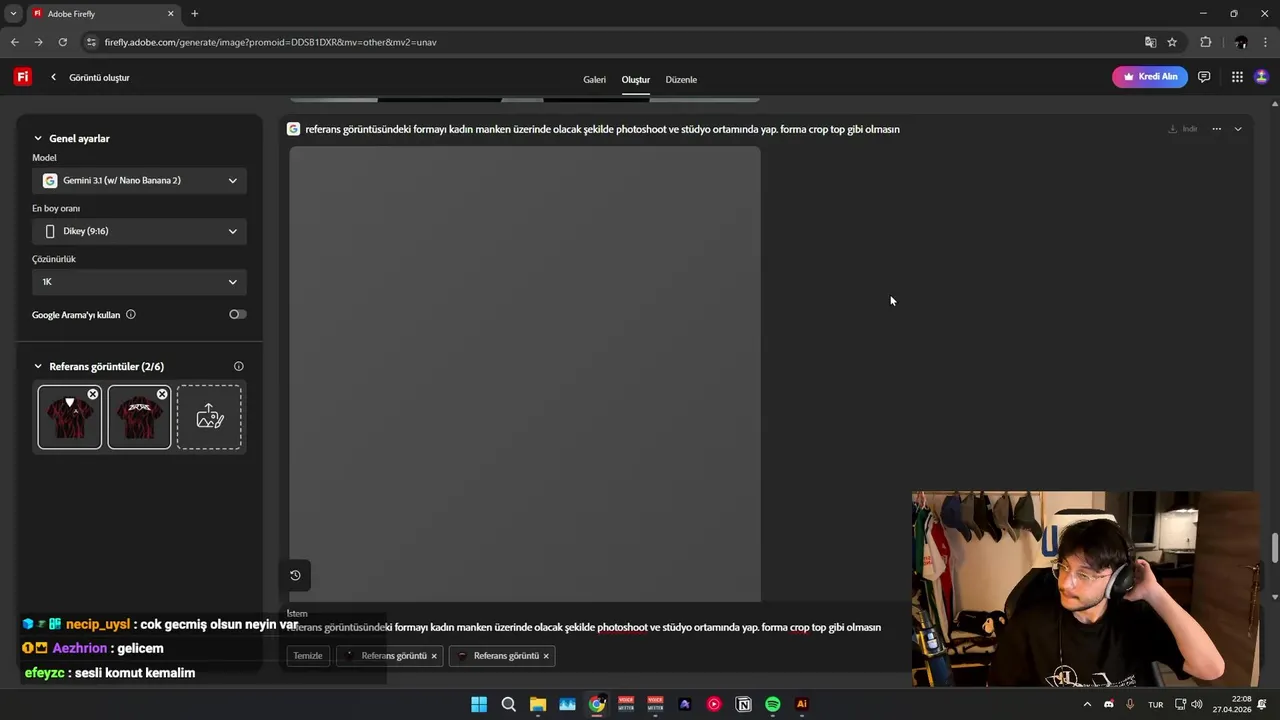Viewport: 1280px width, 720px height.
Task: Click the Google Translate icon in address bar
Action: point(1150,42)
